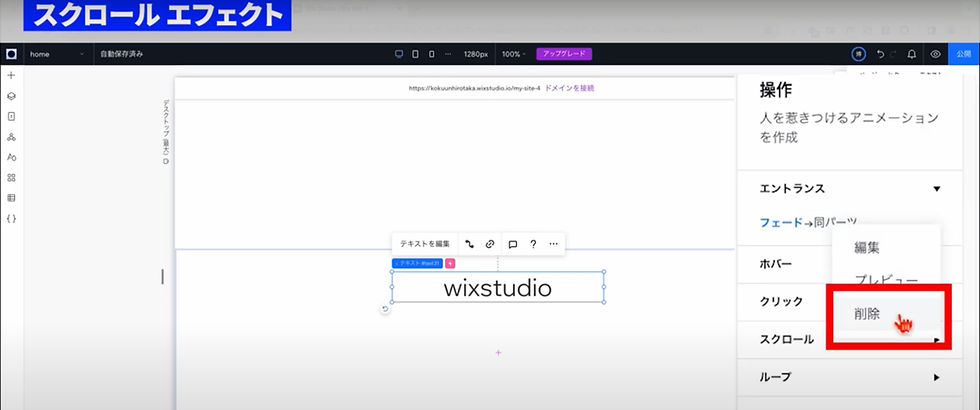Click the ドメインを接続 link
980x410 pixels.
[569, 88]
